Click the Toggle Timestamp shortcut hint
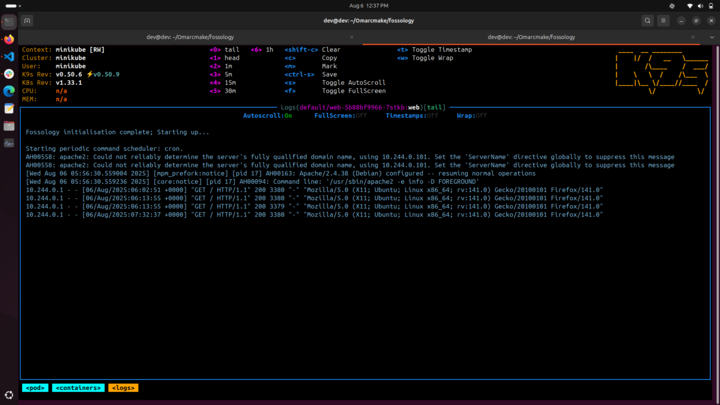The height and width of the screenshot is (405, 720). tap(434, 50)
